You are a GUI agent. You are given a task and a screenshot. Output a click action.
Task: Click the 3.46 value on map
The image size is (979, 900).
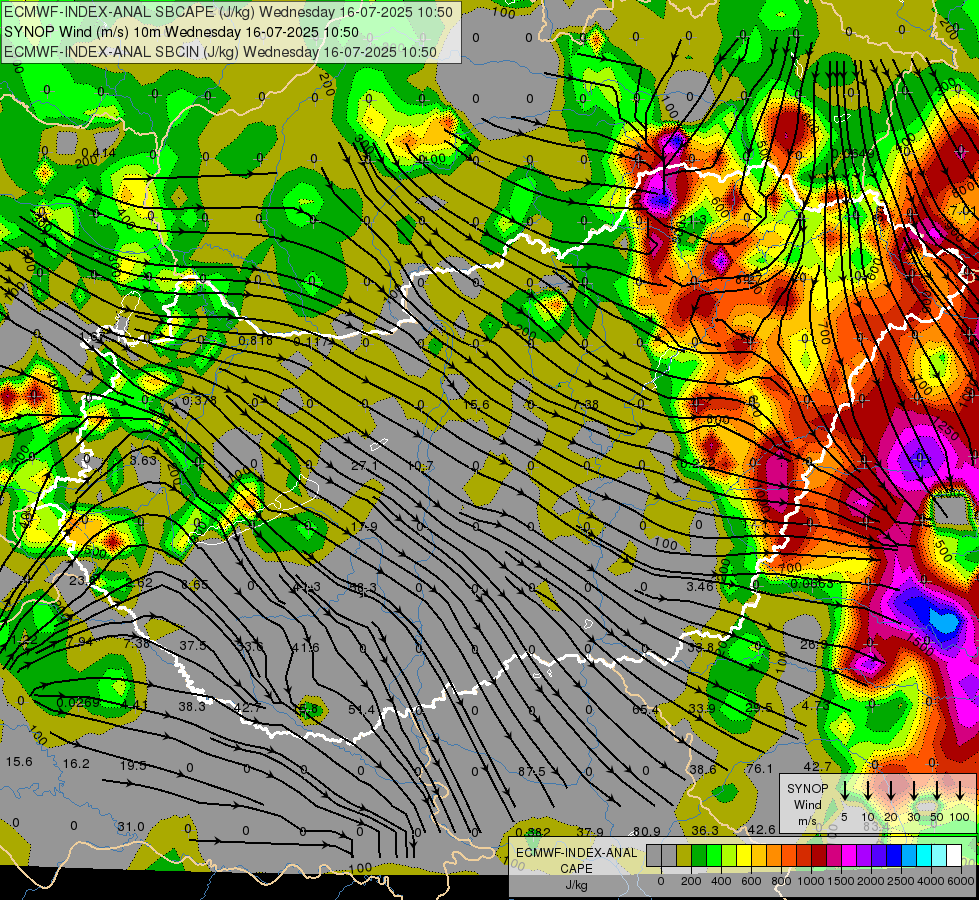(x=699, y=586)
